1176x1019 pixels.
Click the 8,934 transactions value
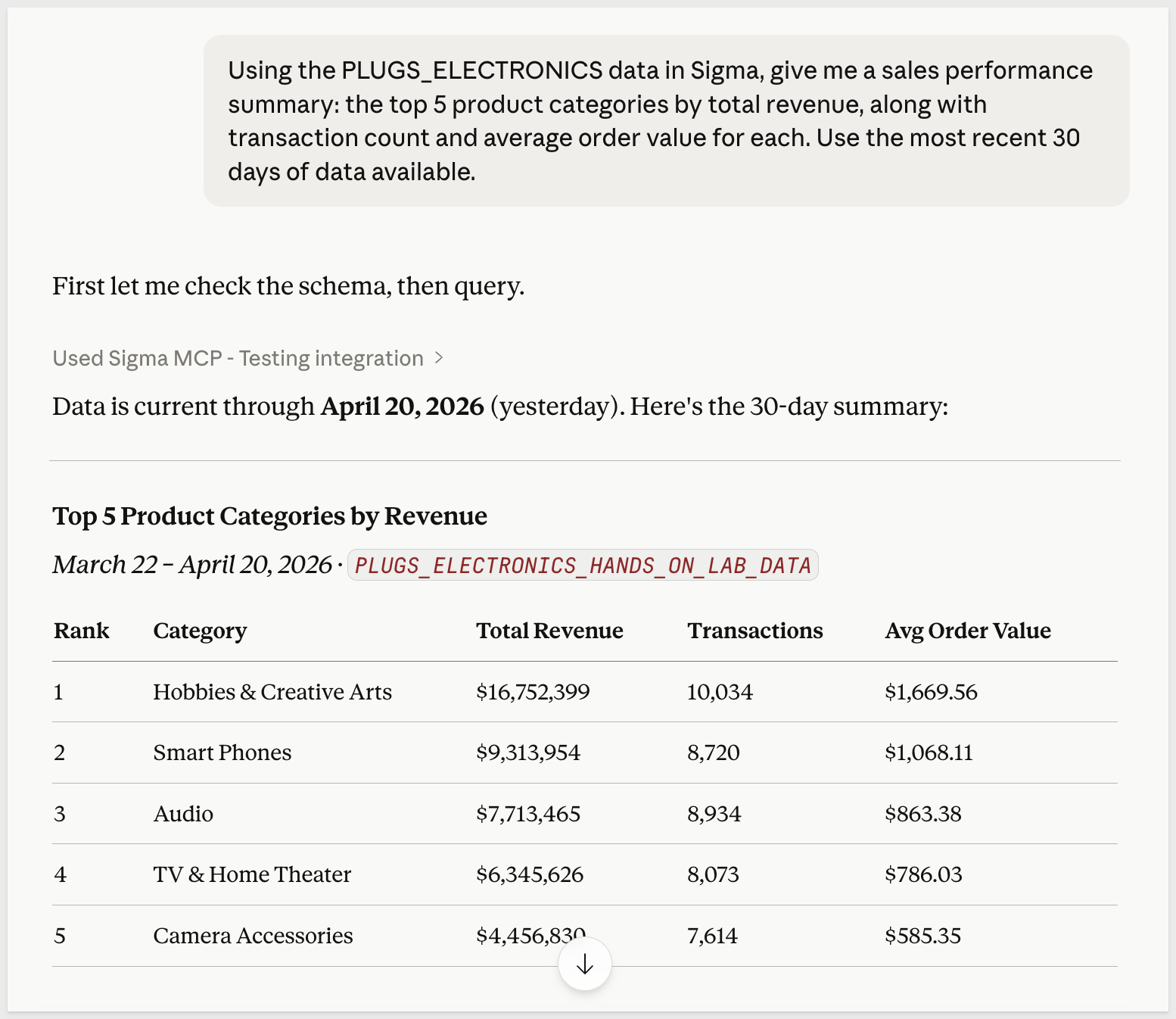coord(714,814)
